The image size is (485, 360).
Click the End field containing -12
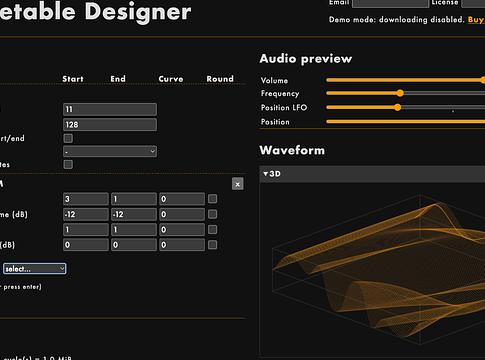pyautogui.click(x=134, y=214)
